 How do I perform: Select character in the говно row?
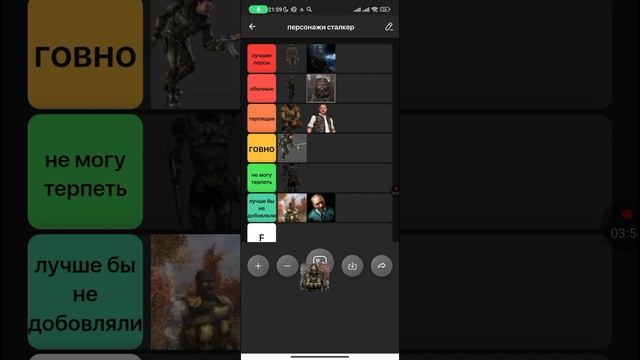[292, 149]
